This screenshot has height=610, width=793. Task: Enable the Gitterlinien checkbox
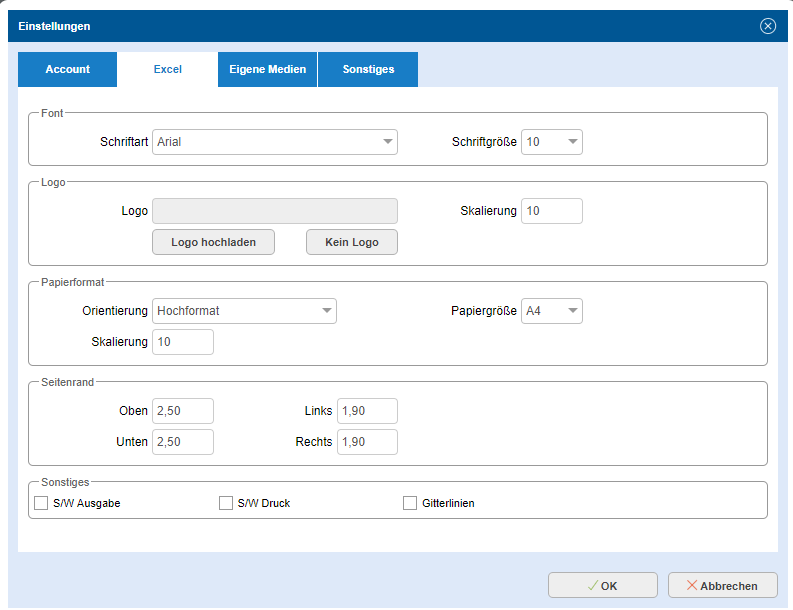(x=410, y=503)
